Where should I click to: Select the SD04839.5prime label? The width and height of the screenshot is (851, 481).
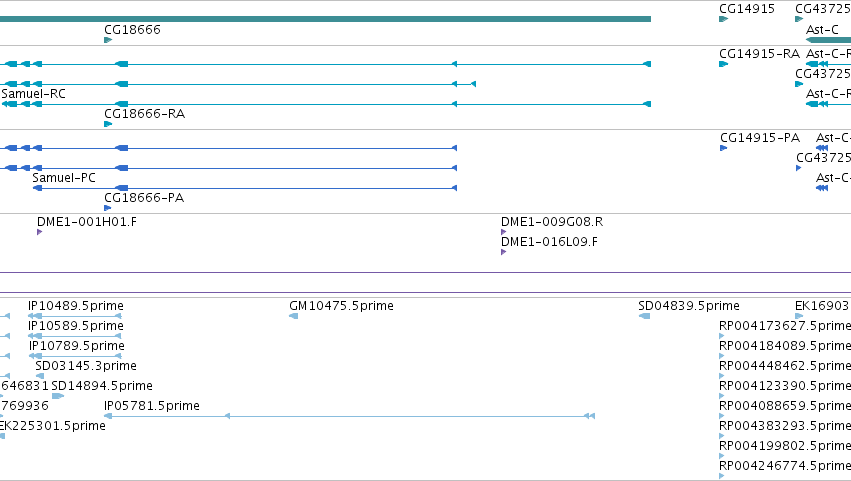(x=689, y=306)
